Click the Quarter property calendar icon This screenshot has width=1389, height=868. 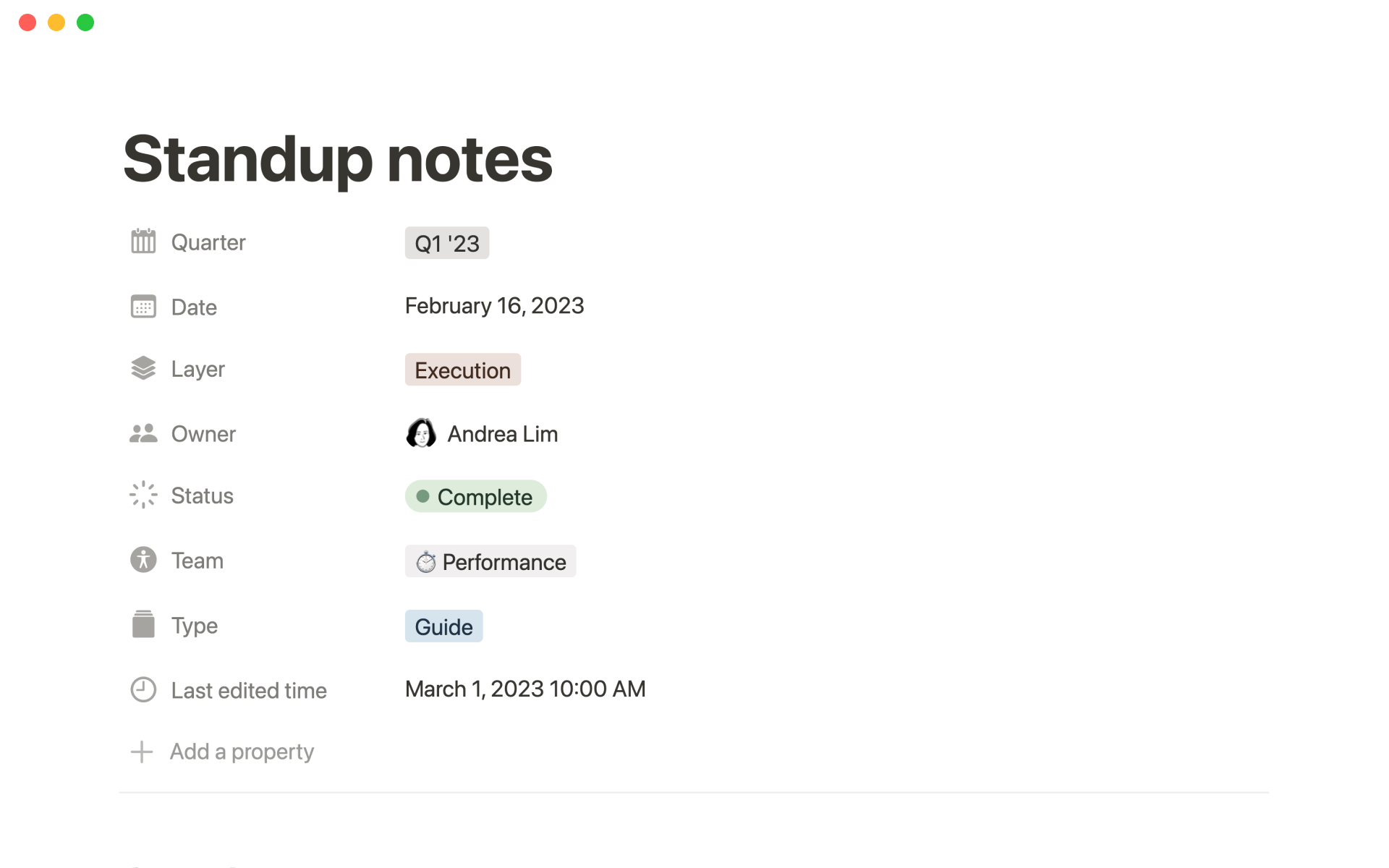143,242
